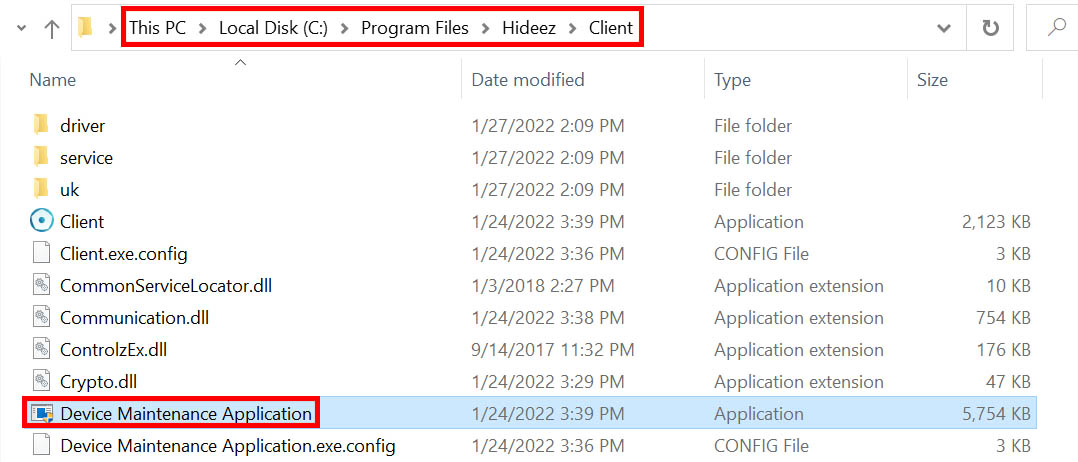This screenshot has width=1078, height=462.
Task: Click the Client.exe.config file icon
Action: pos(41,253)
